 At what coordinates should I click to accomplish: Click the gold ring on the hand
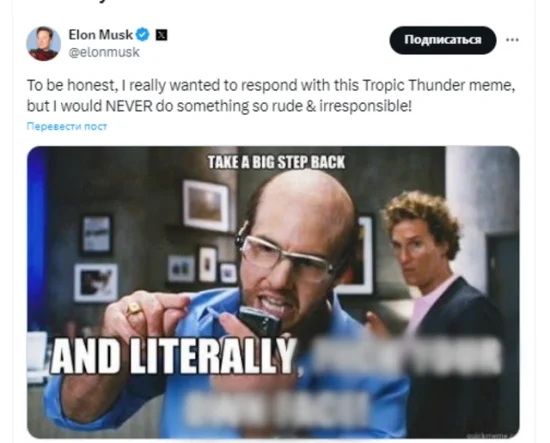(134, 308)
